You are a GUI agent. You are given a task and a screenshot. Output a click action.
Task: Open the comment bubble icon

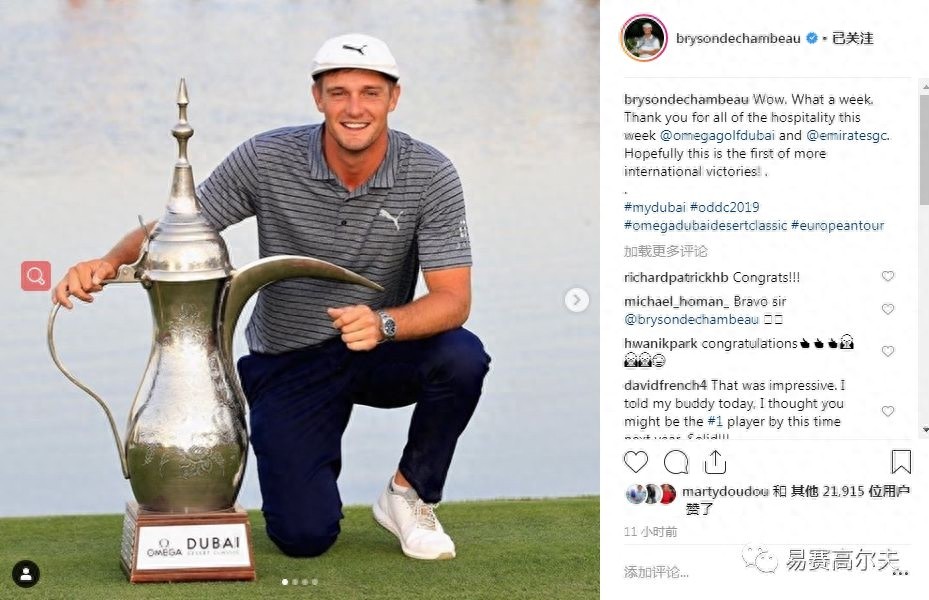pyautogui.click(x=676, y=462)
